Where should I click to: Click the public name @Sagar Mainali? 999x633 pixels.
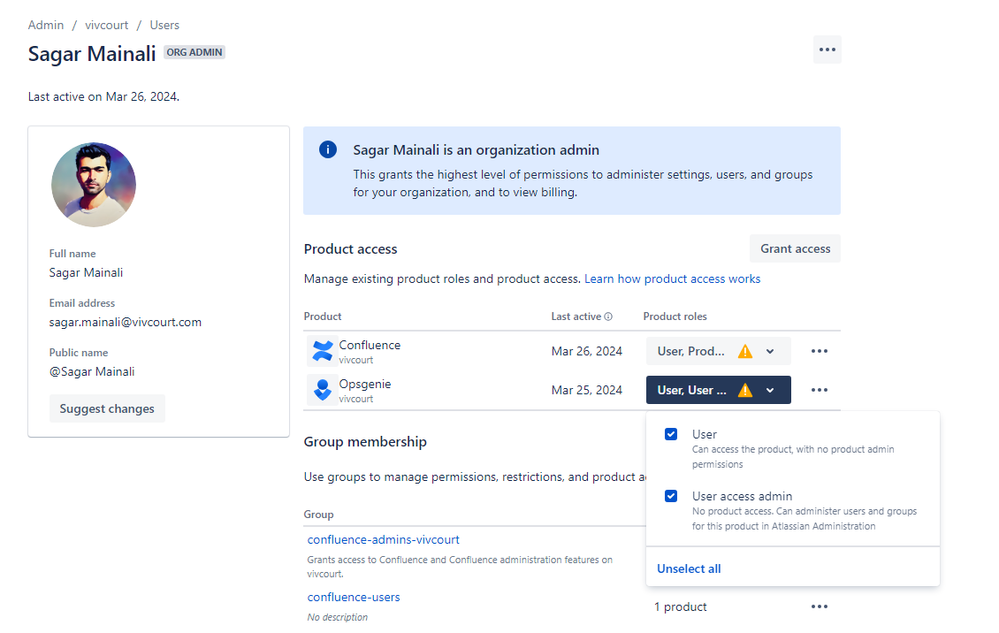[x=92, y=372]
